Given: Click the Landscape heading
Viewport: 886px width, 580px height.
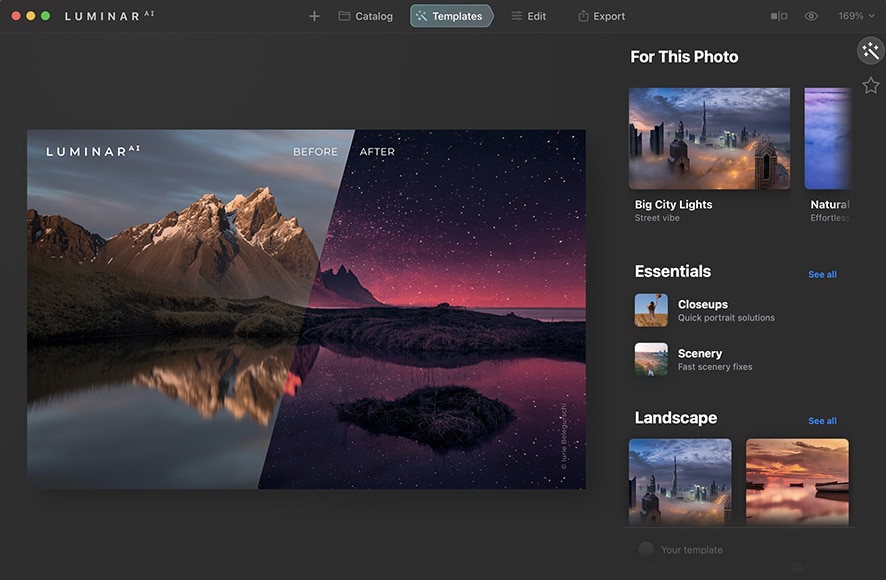Looking at the screenshot, I should [676, 418].
